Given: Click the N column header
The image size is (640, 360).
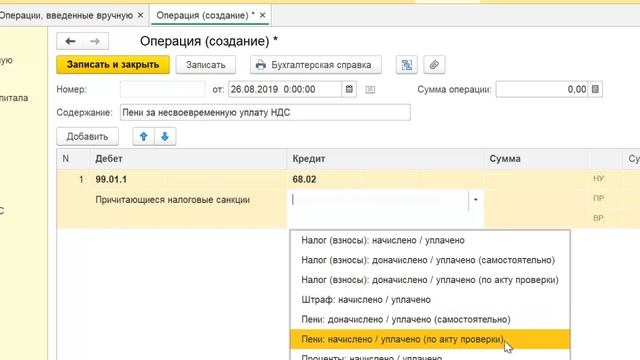Looking at the screenshot, I should click(73, 159).
